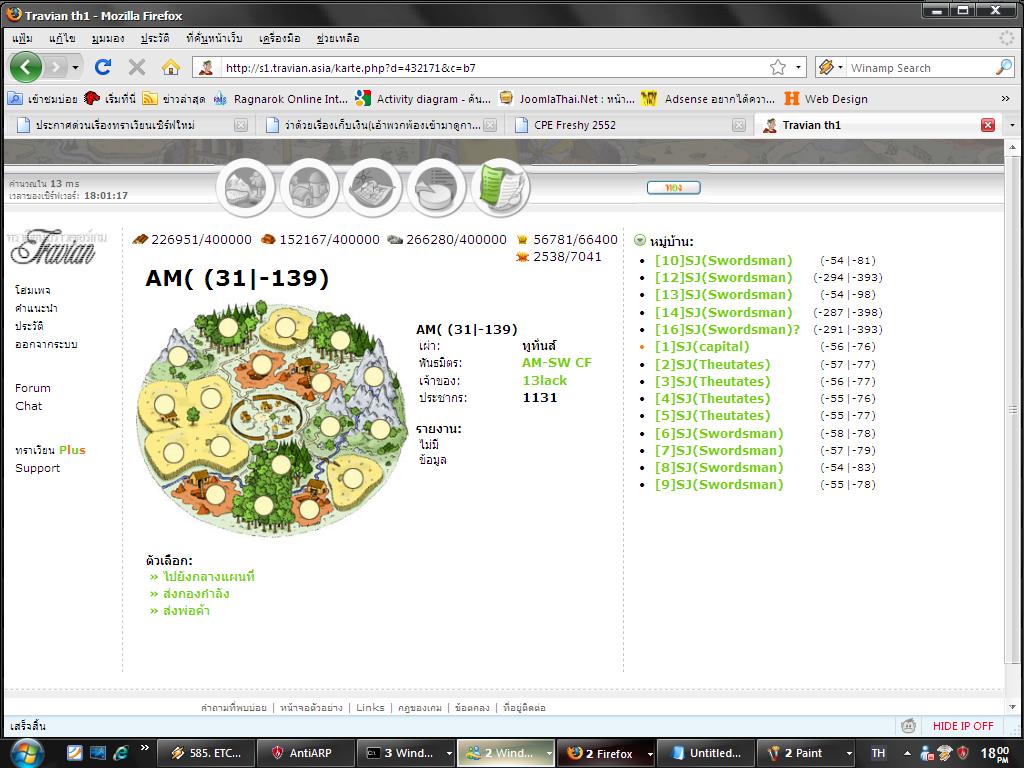1024x768 pixels.
Task: Open ทราเวียน Plus link
Action: [x=50, y=450]
